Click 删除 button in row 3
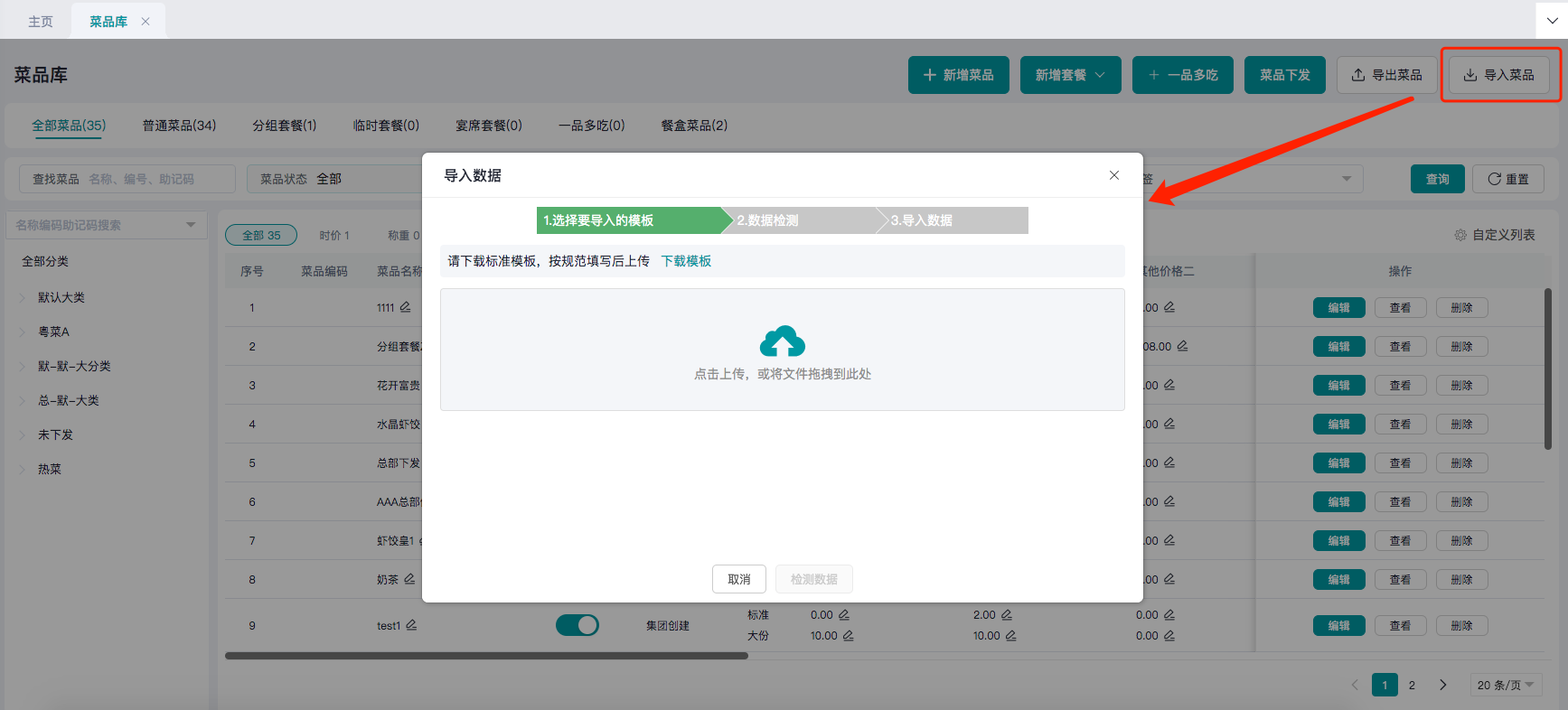Viewport: 1568px width, 710px height. [1461, 385]
